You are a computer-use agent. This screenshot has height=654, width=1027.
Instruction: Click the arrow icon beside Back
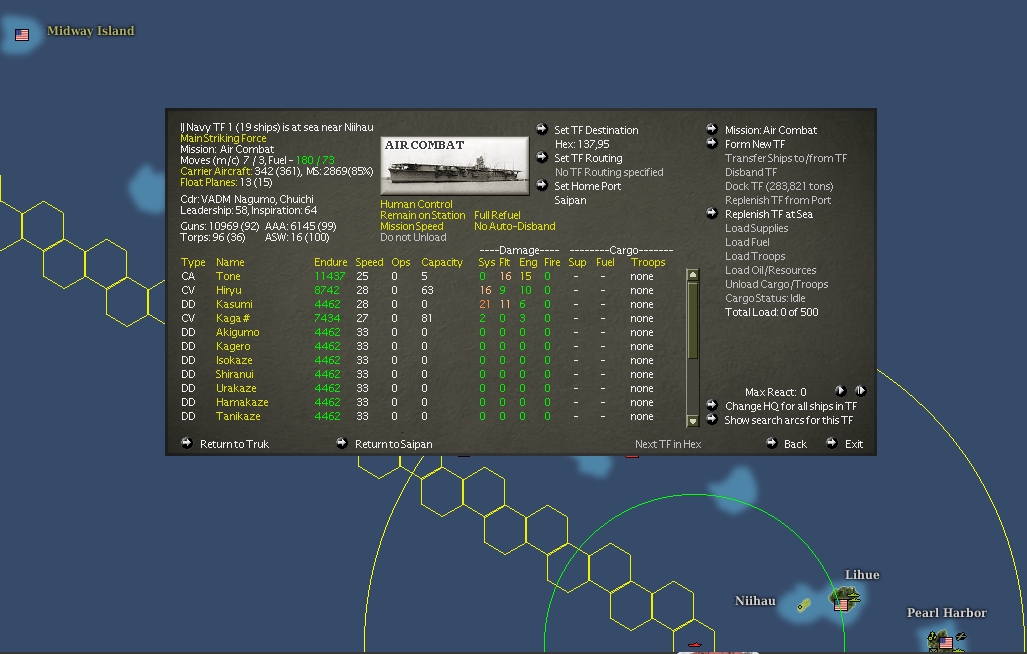click(x=772, y=443)
